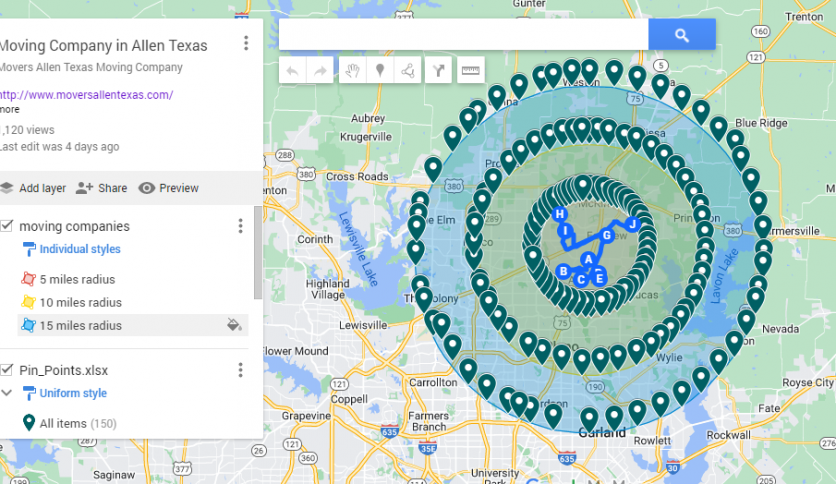The image size is (836, 484).
Task: Click route marker I on the map
Action: click(x=565, y=231)
